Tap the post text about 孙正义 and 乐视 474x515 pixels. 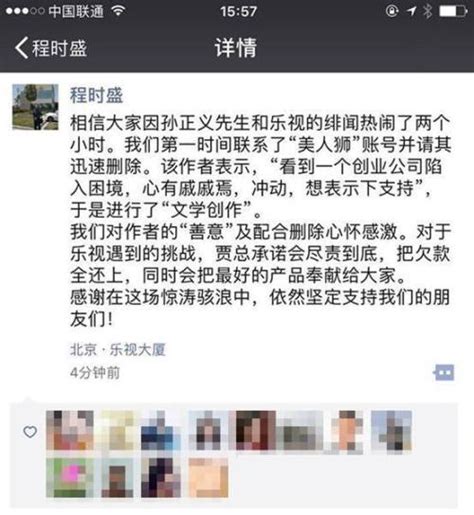point(260,221)
